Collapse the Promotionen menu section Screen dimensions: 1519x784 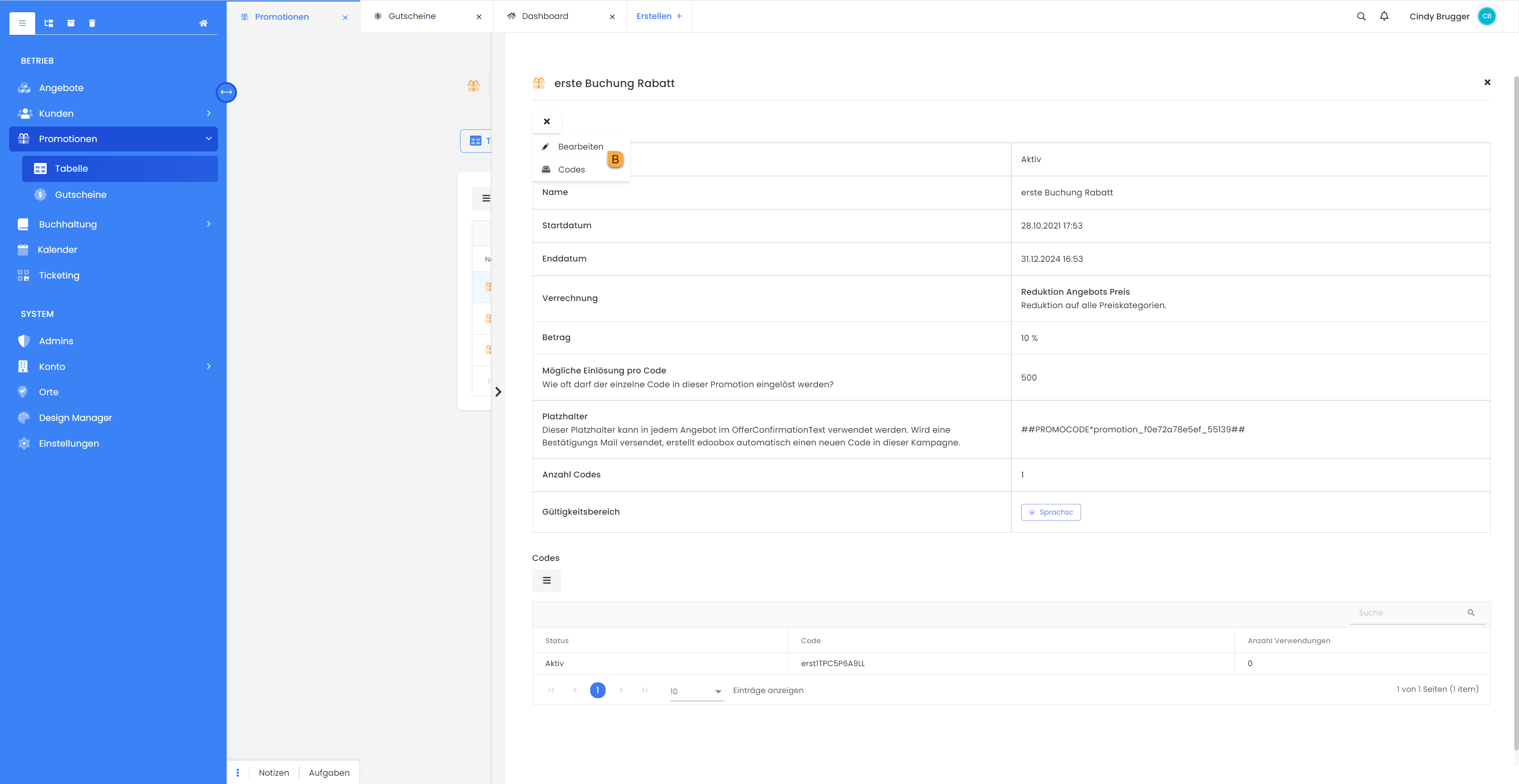coord(209,138)
